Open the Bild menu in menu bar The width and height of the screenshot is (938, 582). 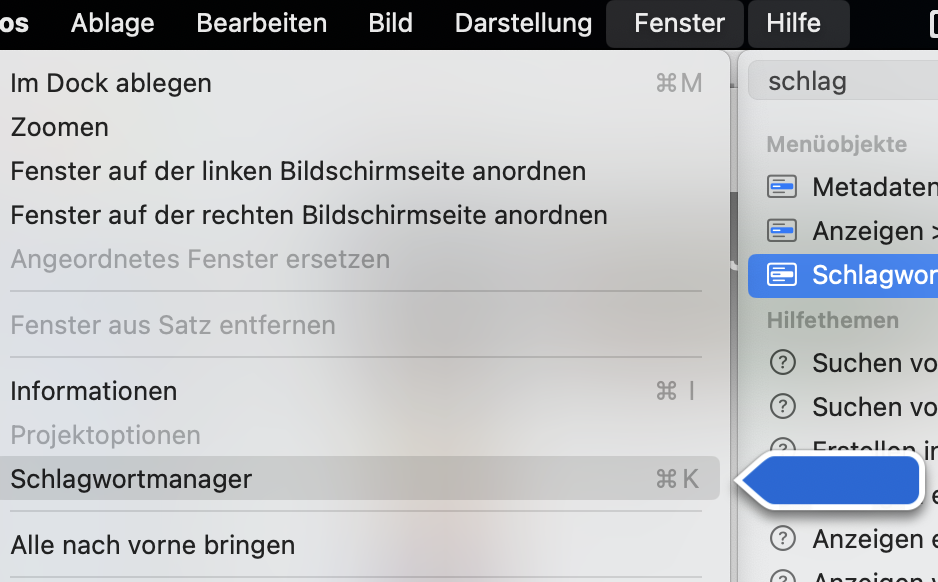click(390, 23)
